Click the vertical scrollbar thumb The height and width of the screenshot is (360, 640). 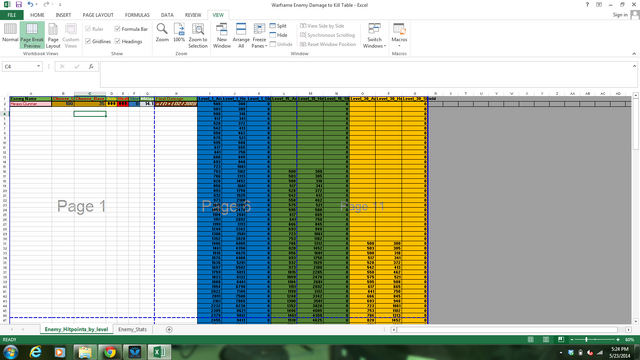click(x=636, y=124)
